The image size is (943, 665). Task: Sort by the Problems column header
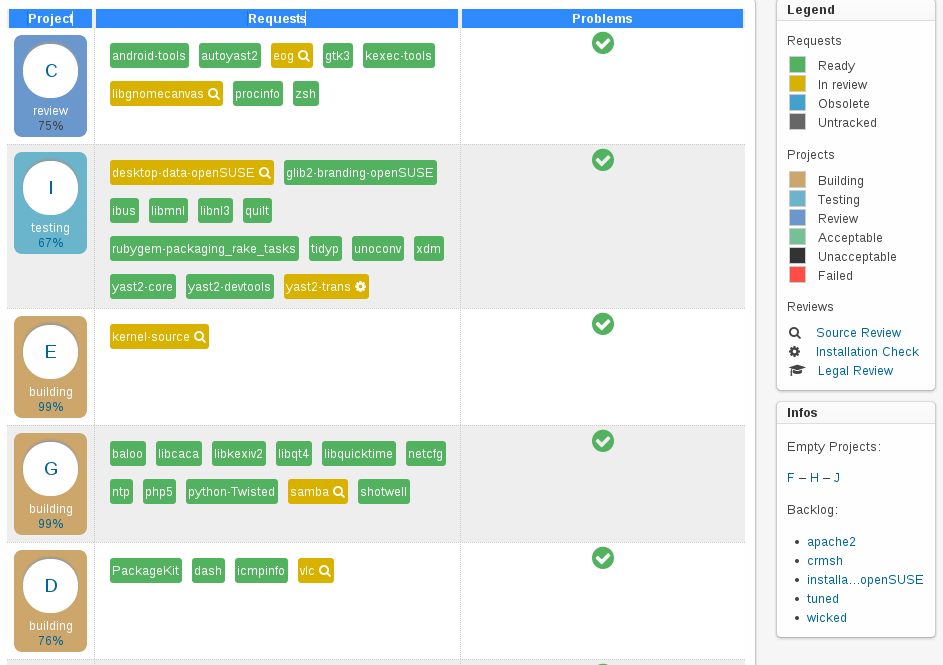[x=602, y=19]
